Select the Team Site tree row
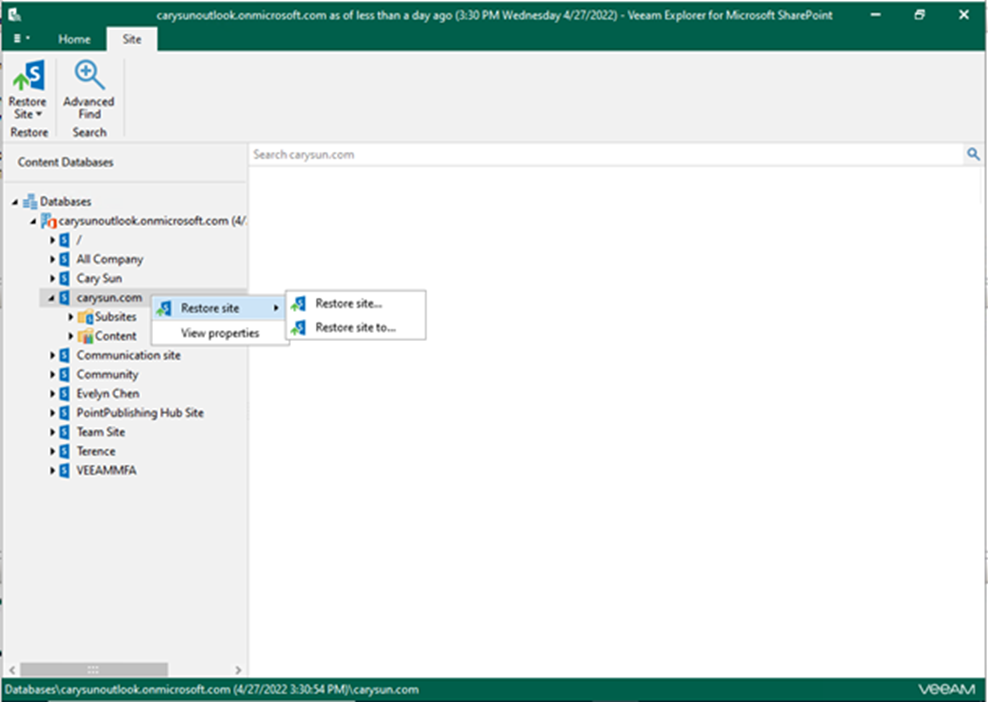The width and height of the screenshot is (988, 702). click(101, 432)
